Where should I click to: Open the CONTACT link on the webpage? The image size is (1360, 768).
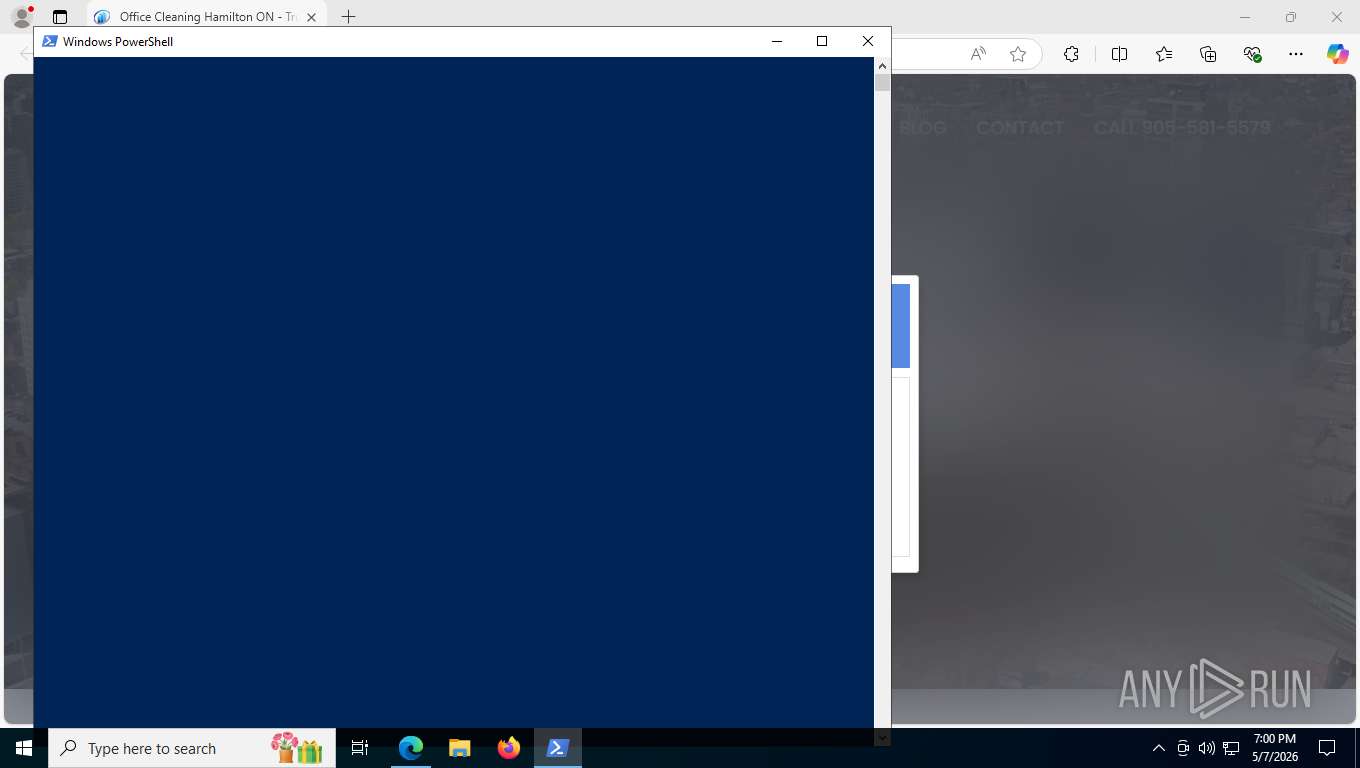1020,128
